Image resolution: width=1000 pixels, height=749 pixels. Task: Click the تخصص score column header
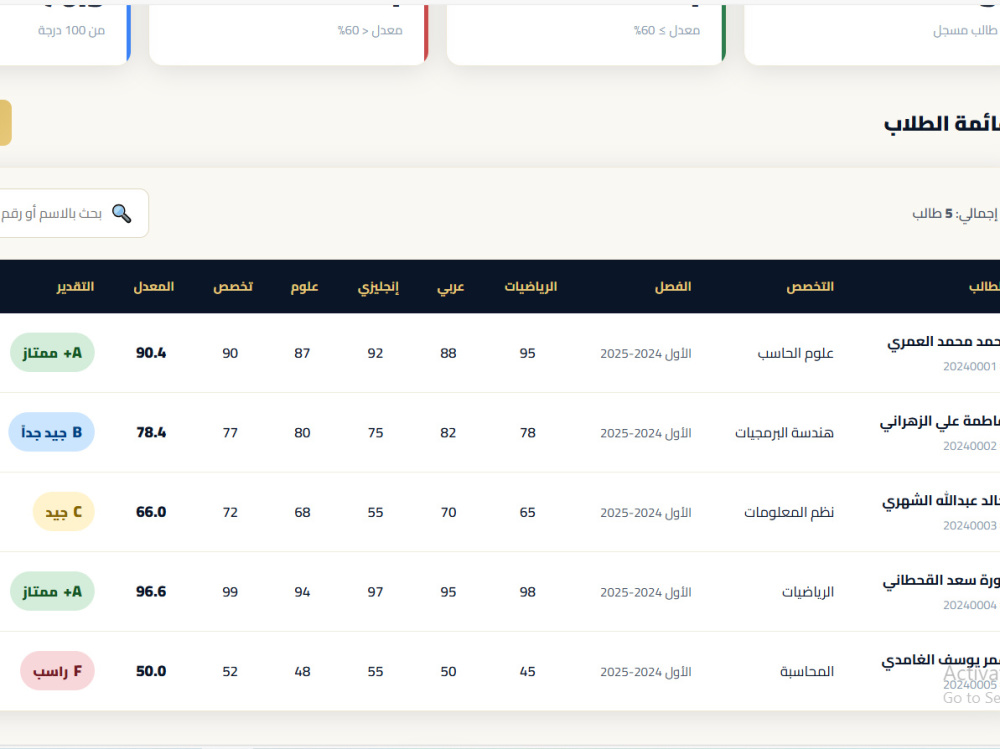pyautogui.click(x=233, y=286)
